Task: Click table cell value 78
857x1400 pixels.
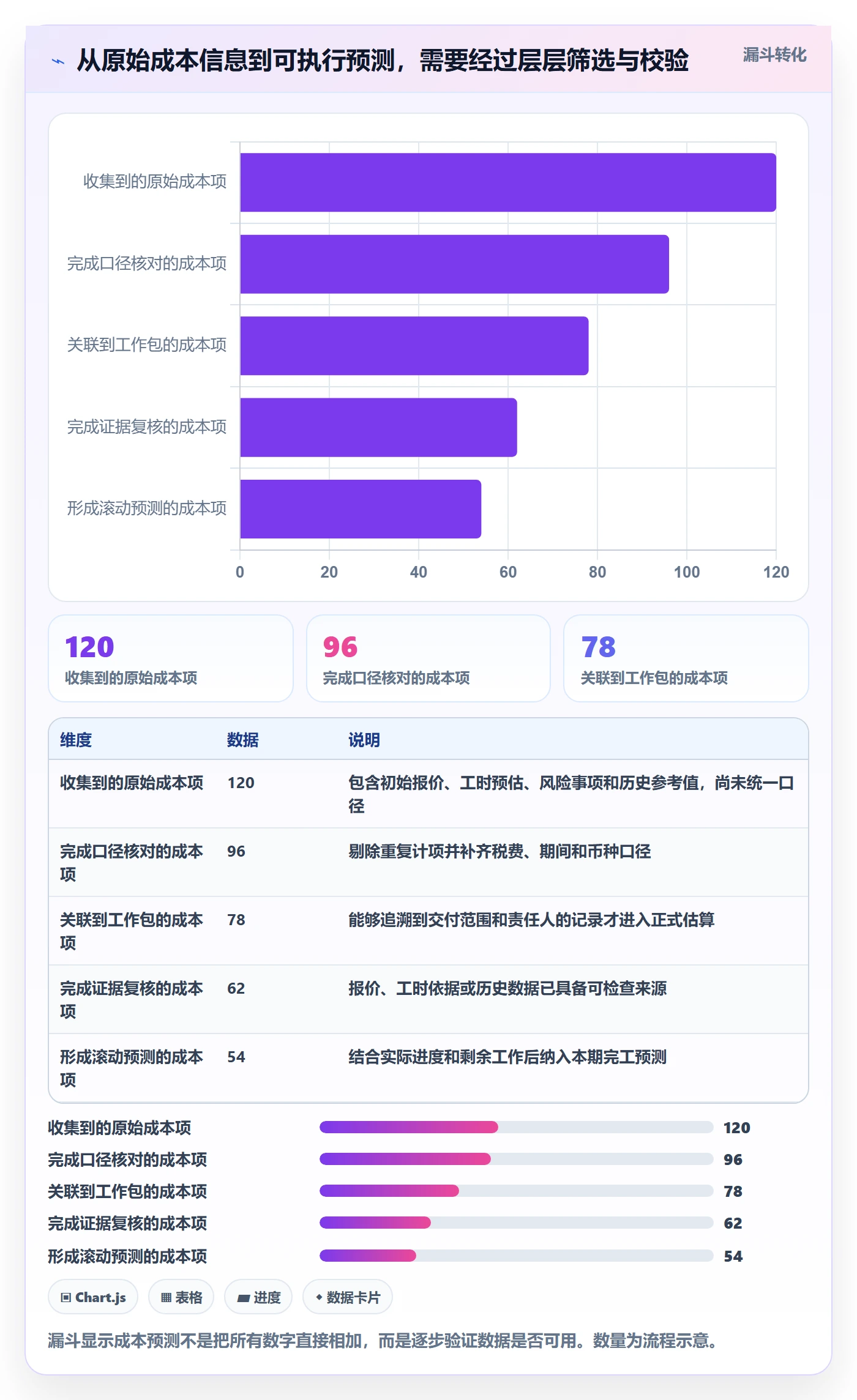Action: pos(236,920)
